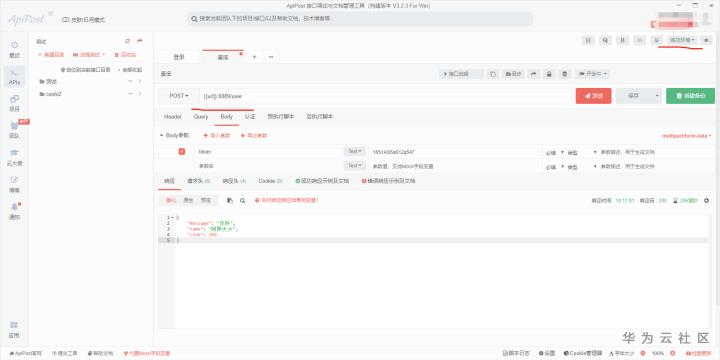This screenshot has height=360, width=720.
Task: Open the 流程测试 dropdown in sidebar
Action: [89, 55]
